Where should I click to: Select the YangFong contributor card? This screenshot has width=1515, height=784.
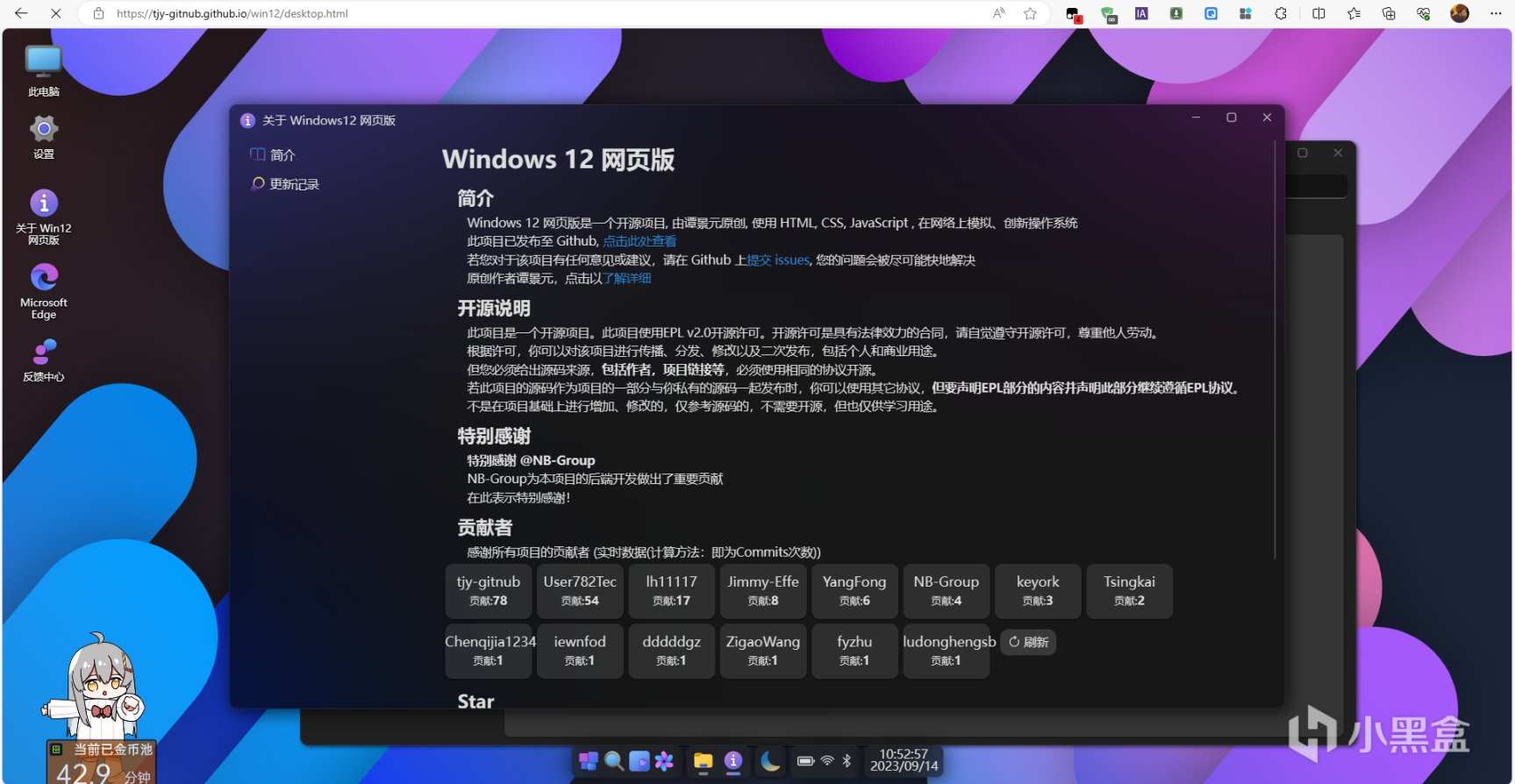pos(854,591)
